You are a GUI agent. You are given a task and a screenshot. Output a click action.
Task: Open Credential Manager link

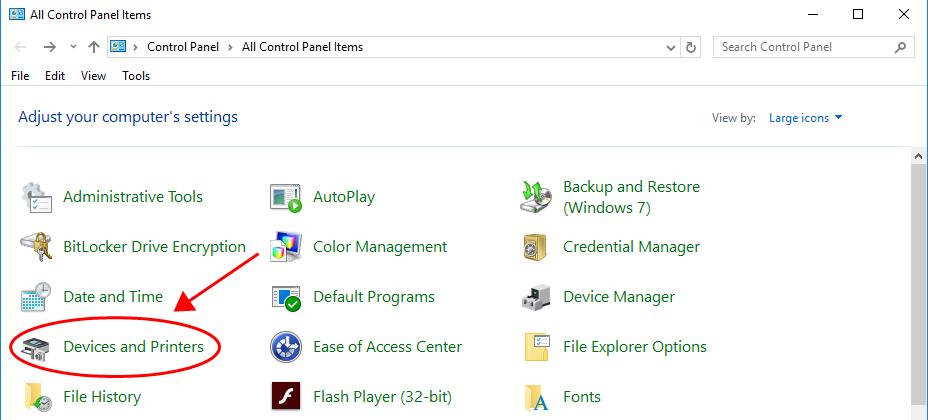631,247
